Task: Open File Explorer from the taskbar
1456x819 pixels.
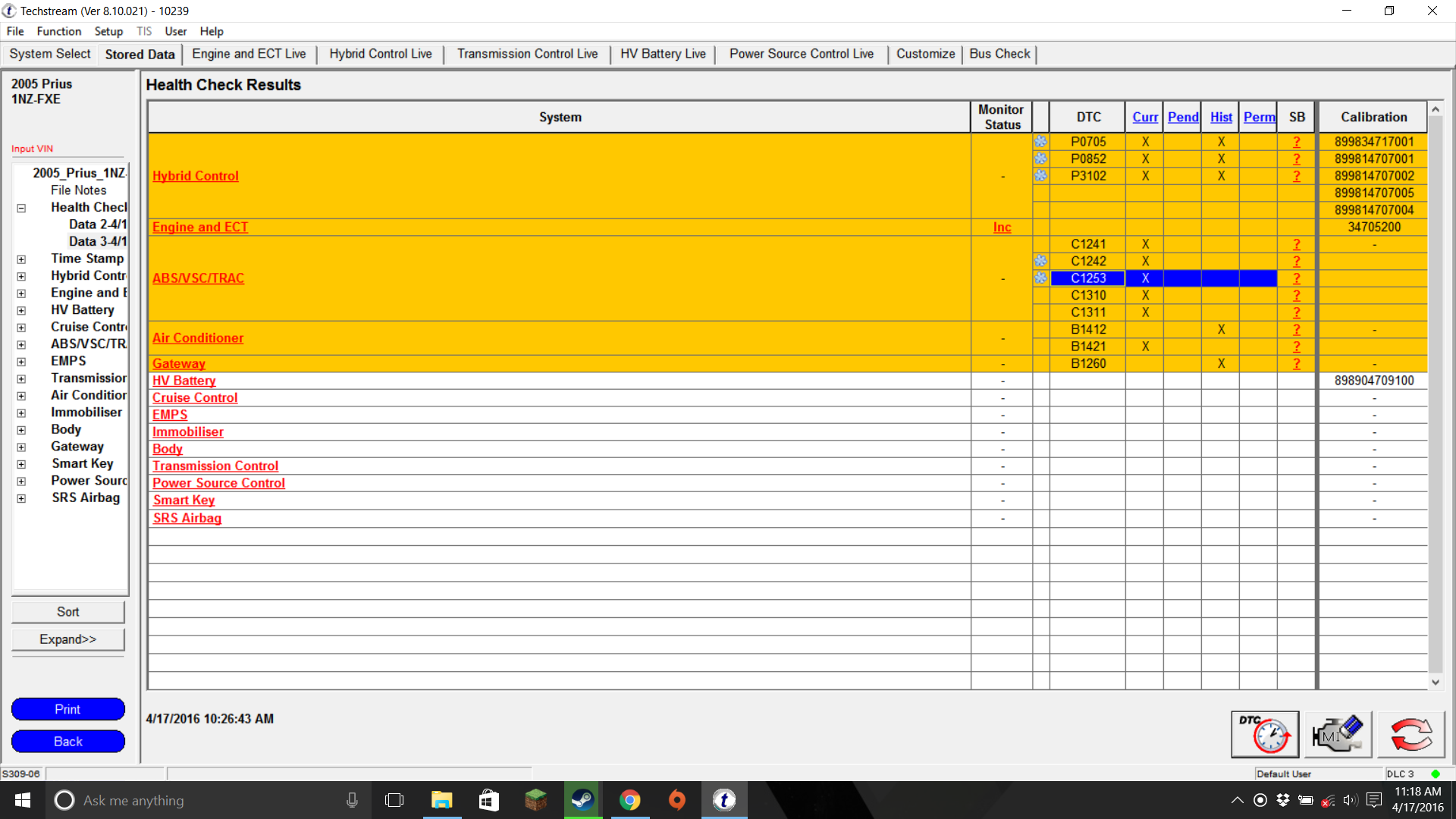Action: [x=441, y=800]
